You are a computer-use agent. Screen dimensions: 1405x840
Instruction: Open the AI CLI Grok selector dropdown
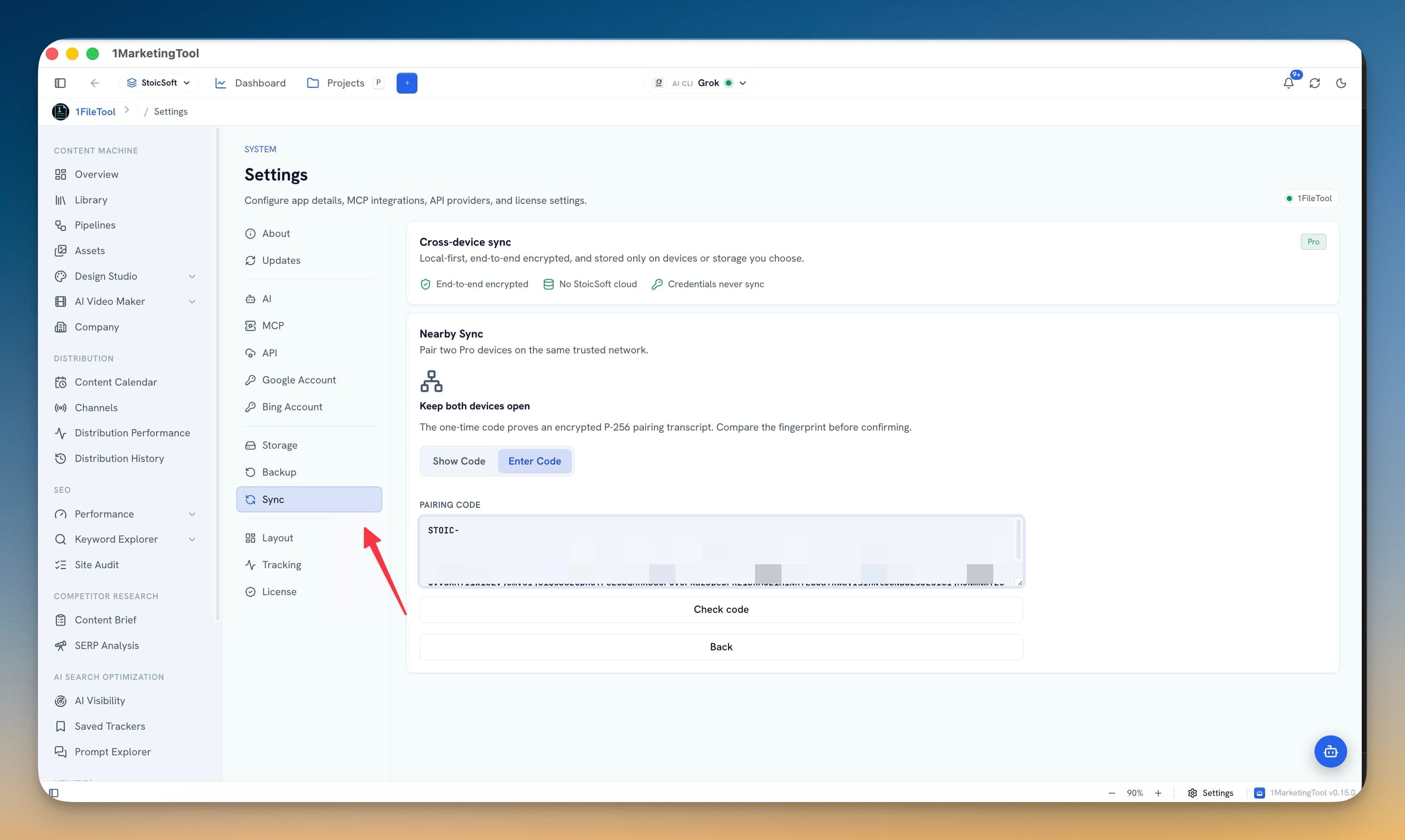pos(699,82)
